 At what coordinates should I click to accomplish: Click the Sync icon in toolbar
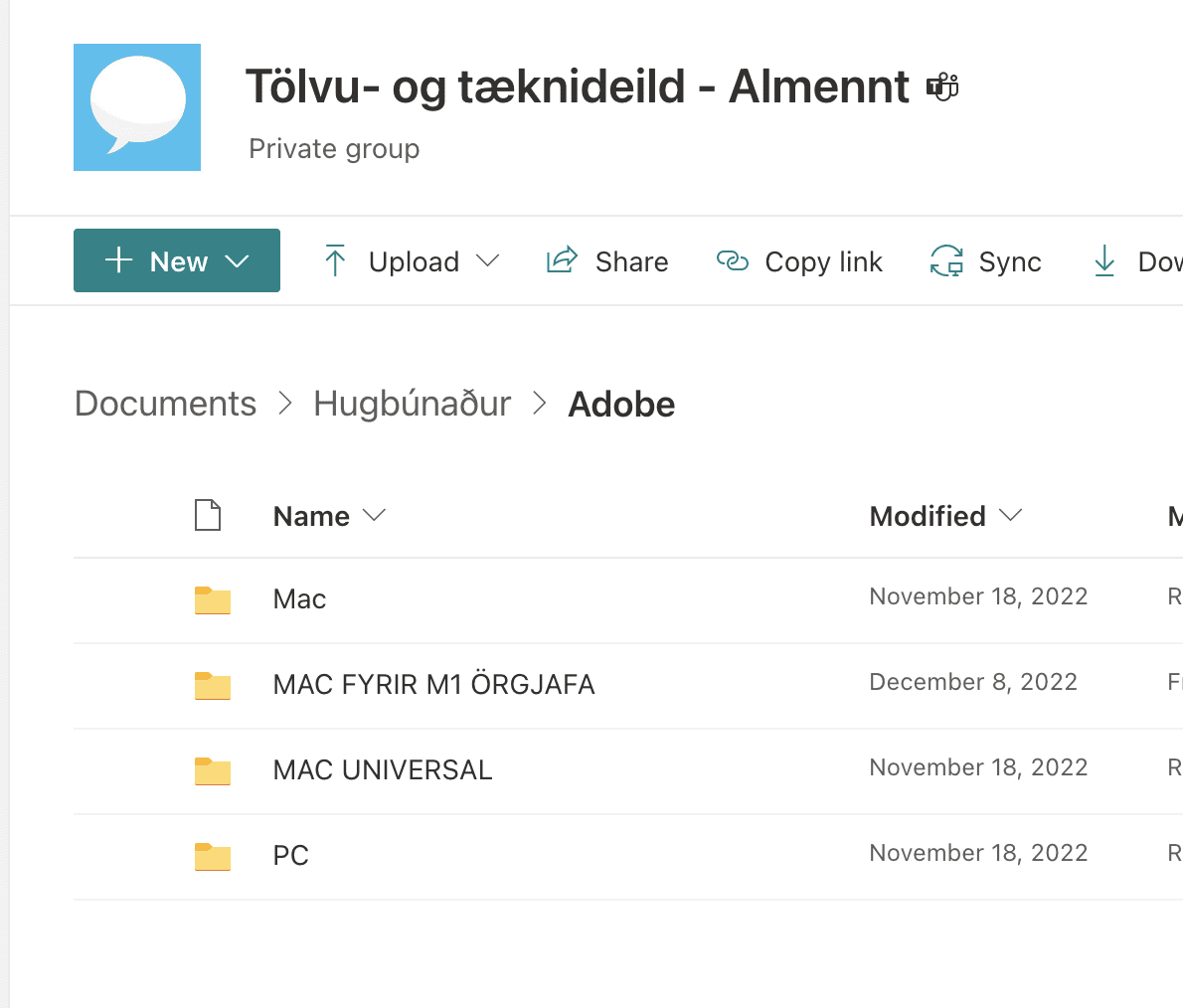click(x=946, y=261)
